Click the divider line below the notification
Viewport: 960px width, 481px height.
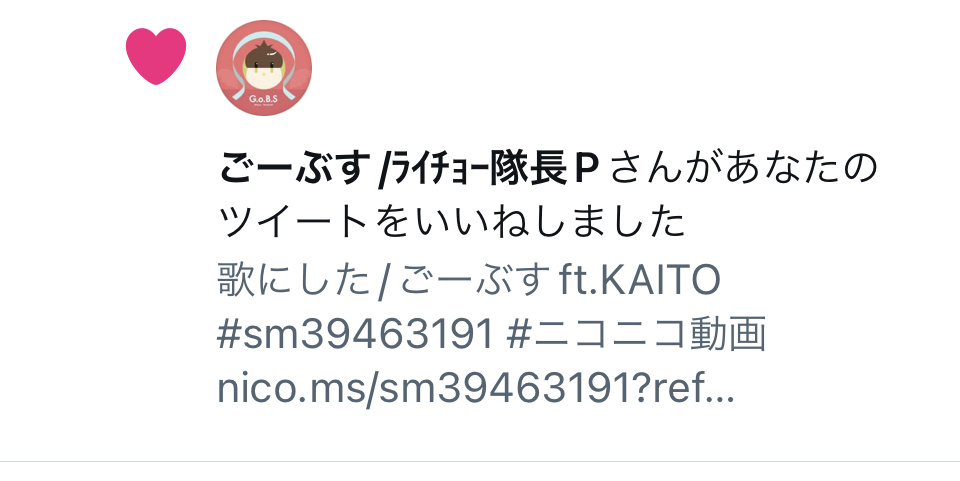click(480, 461)
